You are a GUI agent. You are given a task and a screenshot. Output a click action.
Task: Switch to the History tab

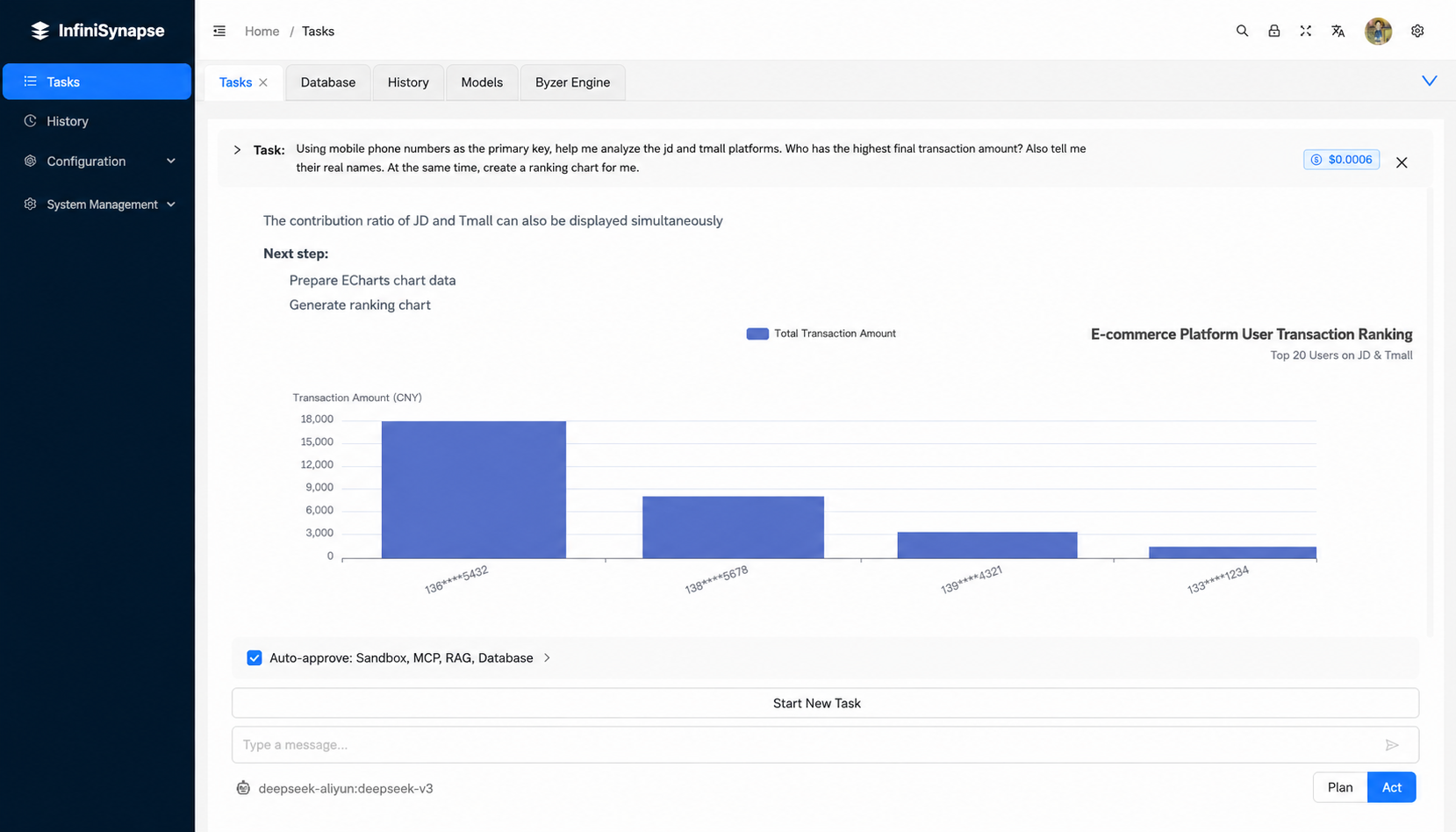408,82
